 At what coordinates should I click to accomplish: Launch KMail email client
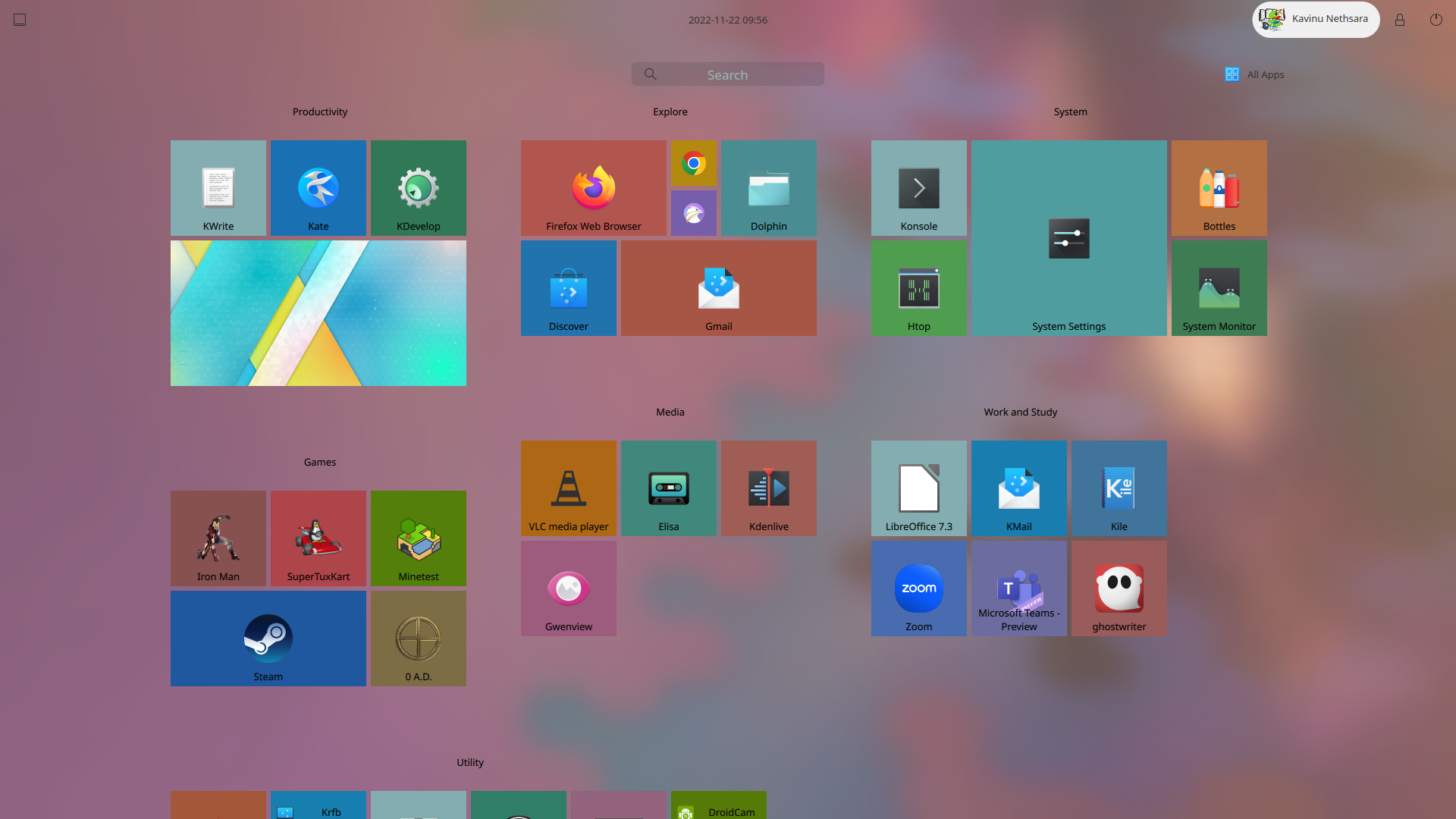[1019, 488]
